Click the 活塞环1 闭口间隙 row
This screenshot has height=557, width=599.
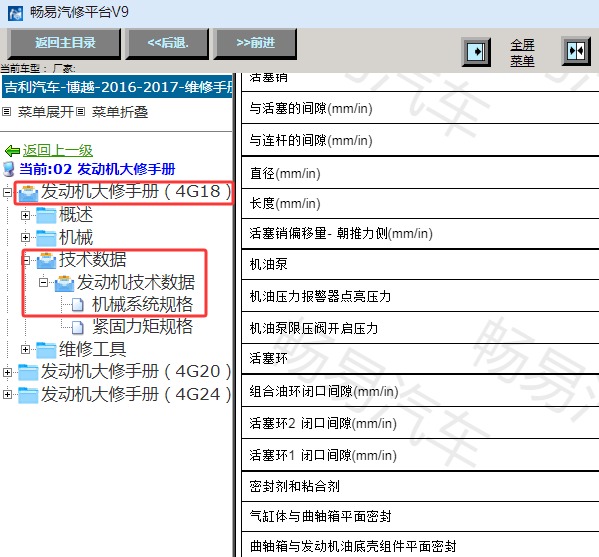coord(420,455)
